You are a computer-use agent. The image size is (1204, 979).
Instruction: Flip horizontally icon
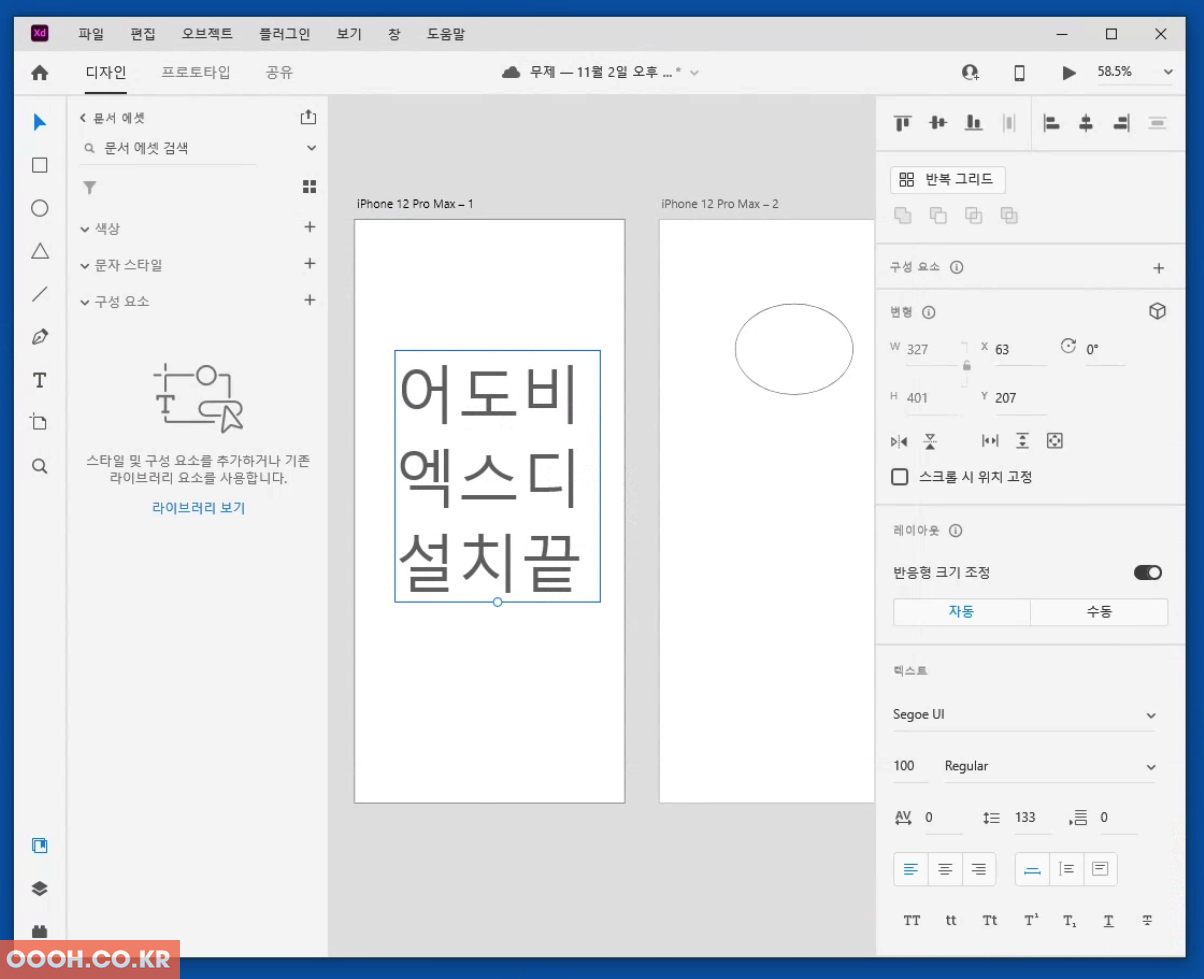899,441
